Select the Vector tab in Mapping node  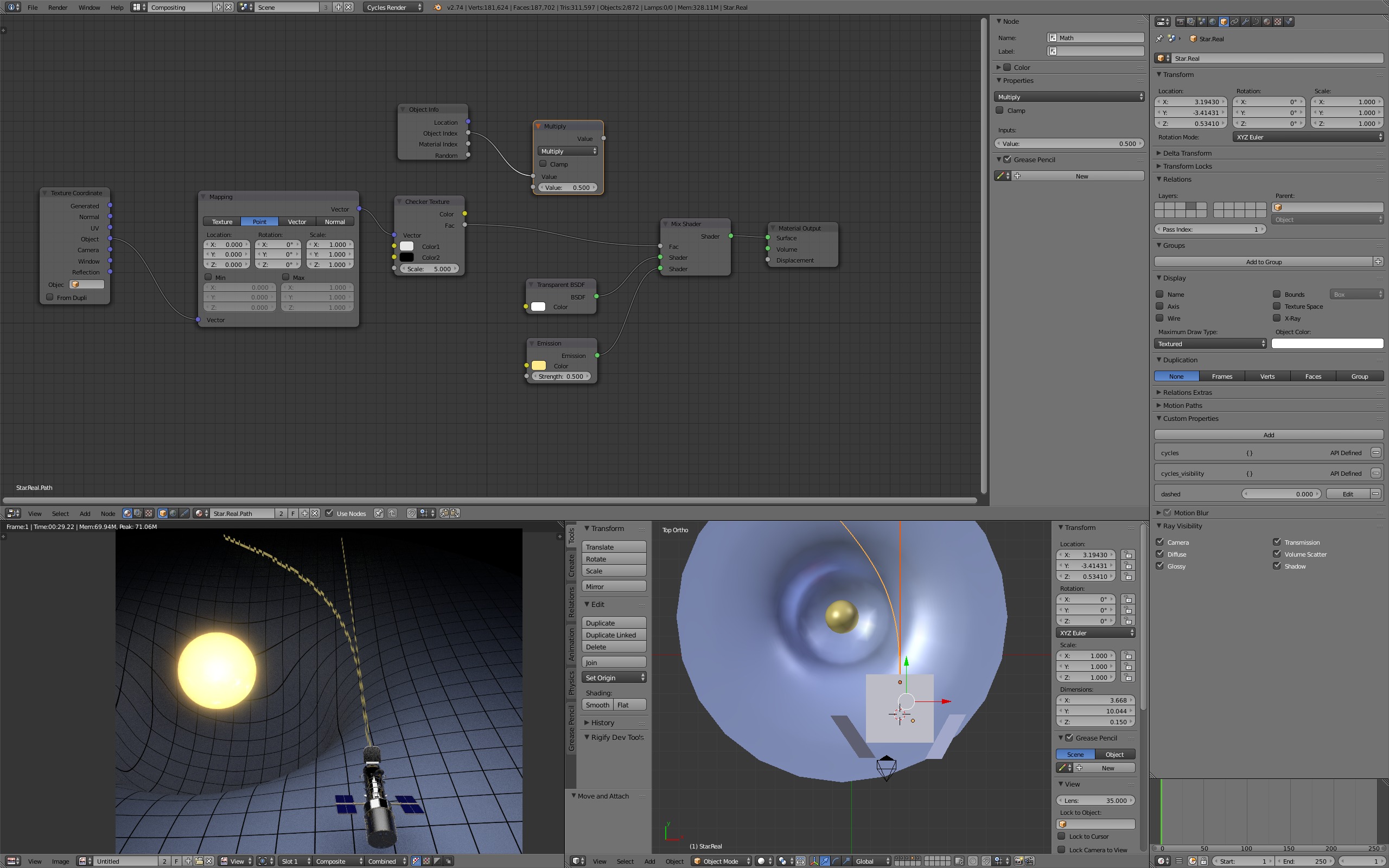297,221
